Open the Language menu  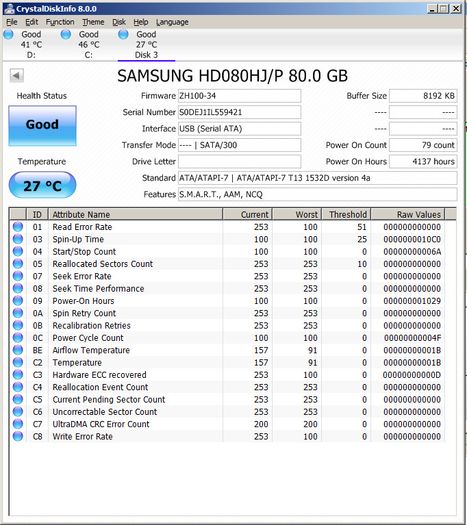pos(172,22)
